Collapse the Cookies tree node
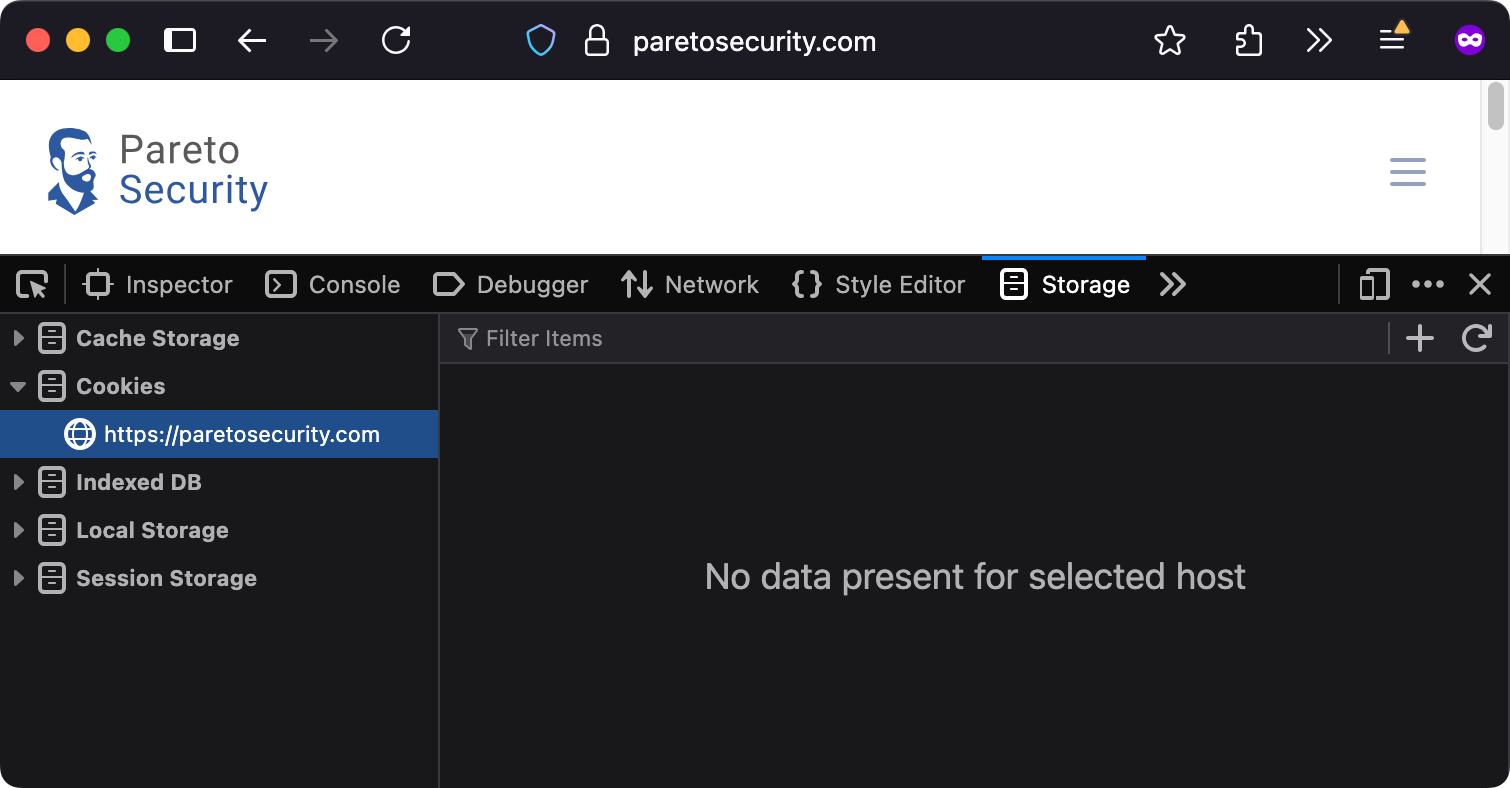Screen dimensions: 1510x788 coord(18,386)
